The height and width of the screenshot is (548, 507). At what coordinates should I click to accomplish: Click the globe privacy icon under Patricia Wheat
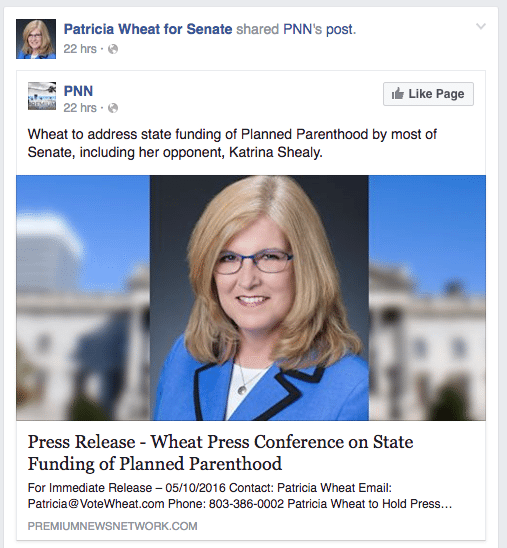tap(113, 49)
